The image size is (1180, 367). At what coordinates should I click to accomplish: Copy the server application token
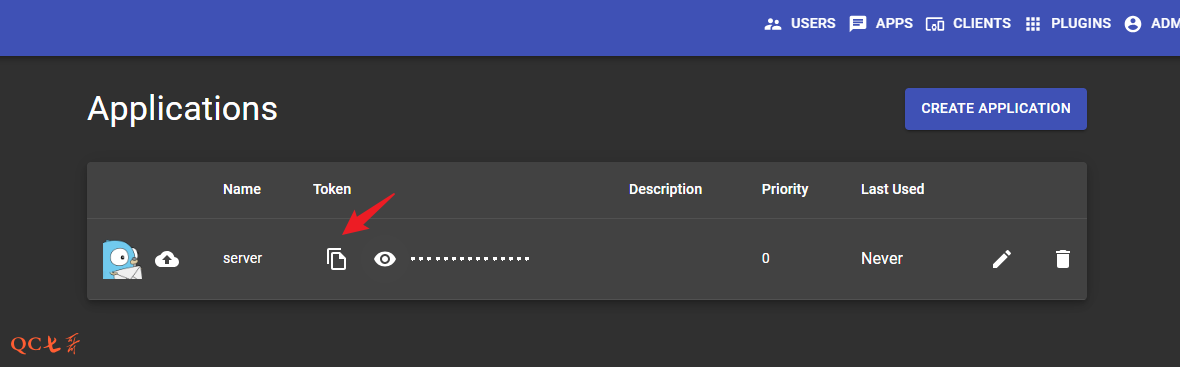click(x=336, y=259)
